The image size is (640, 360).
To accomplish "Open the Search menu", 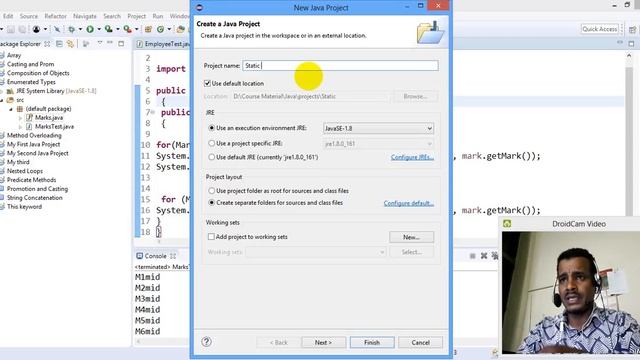I will pyautogui.click(x=112, y=16).
